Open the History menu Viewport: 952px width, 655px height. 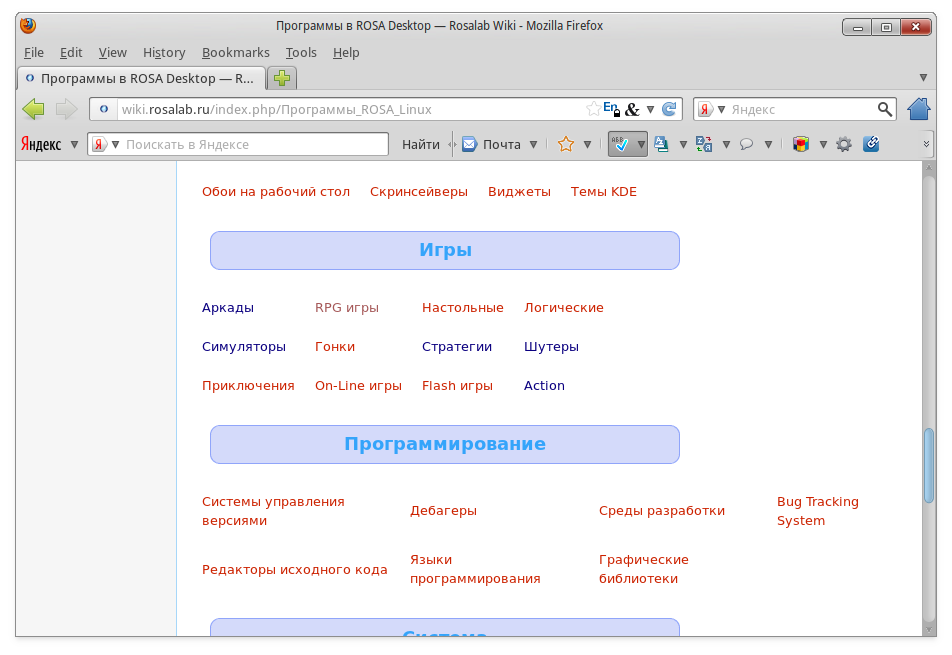tap(164, 52)
